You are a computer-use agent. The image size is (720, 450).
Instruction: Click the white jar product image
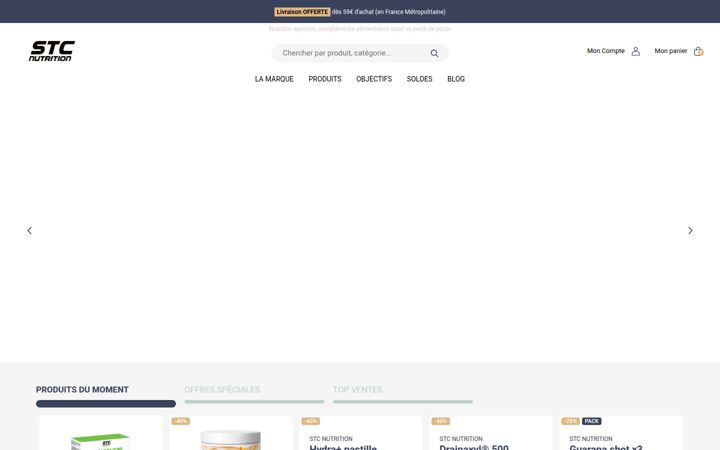pos(231,440)
